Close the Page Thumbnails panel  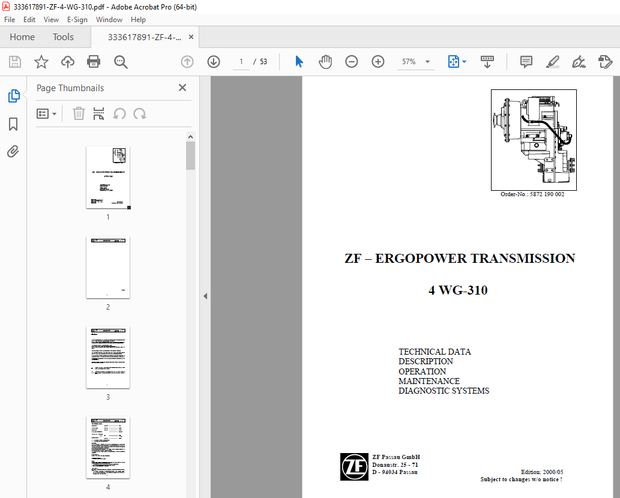tap(182, 88)
